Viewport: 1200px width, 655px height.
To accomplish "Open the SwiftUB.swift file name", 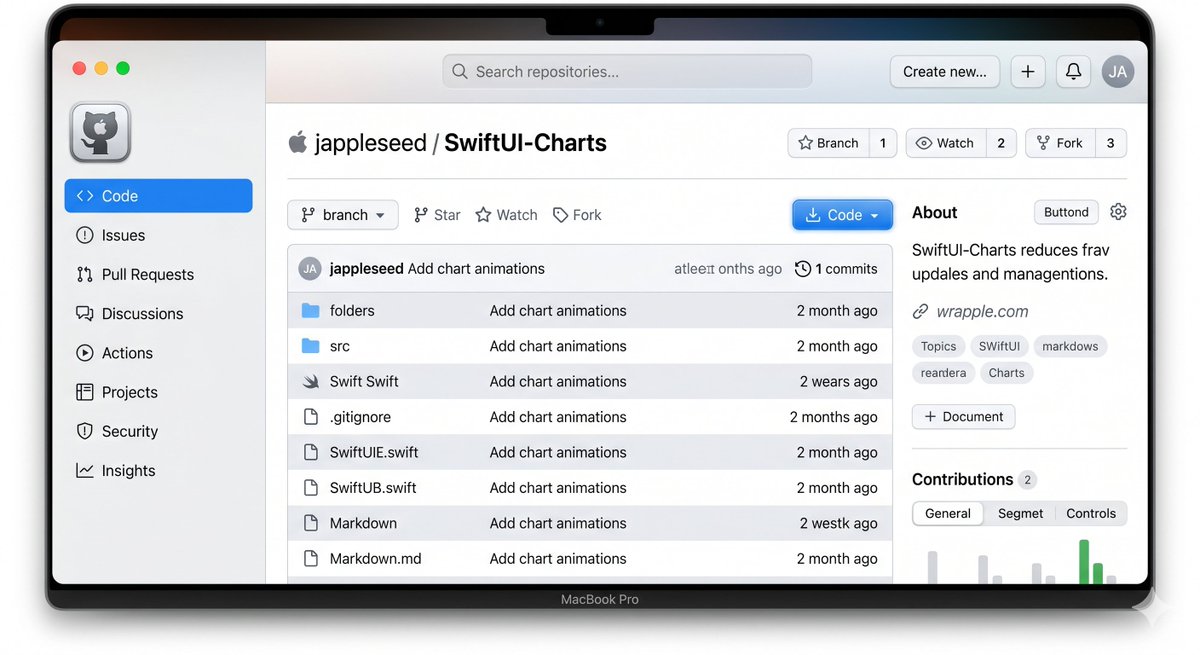I will tap(373, 488).
